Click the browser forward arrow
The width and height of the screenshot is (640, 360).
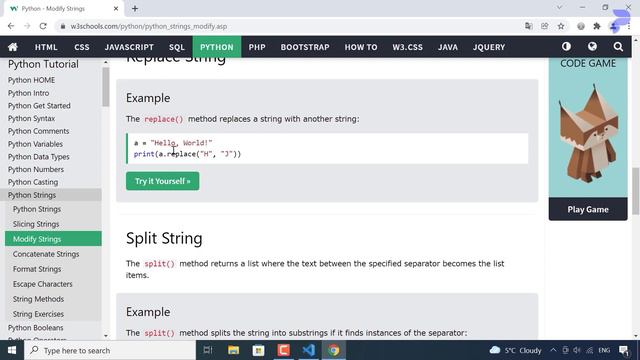click(x=27, y=26)
